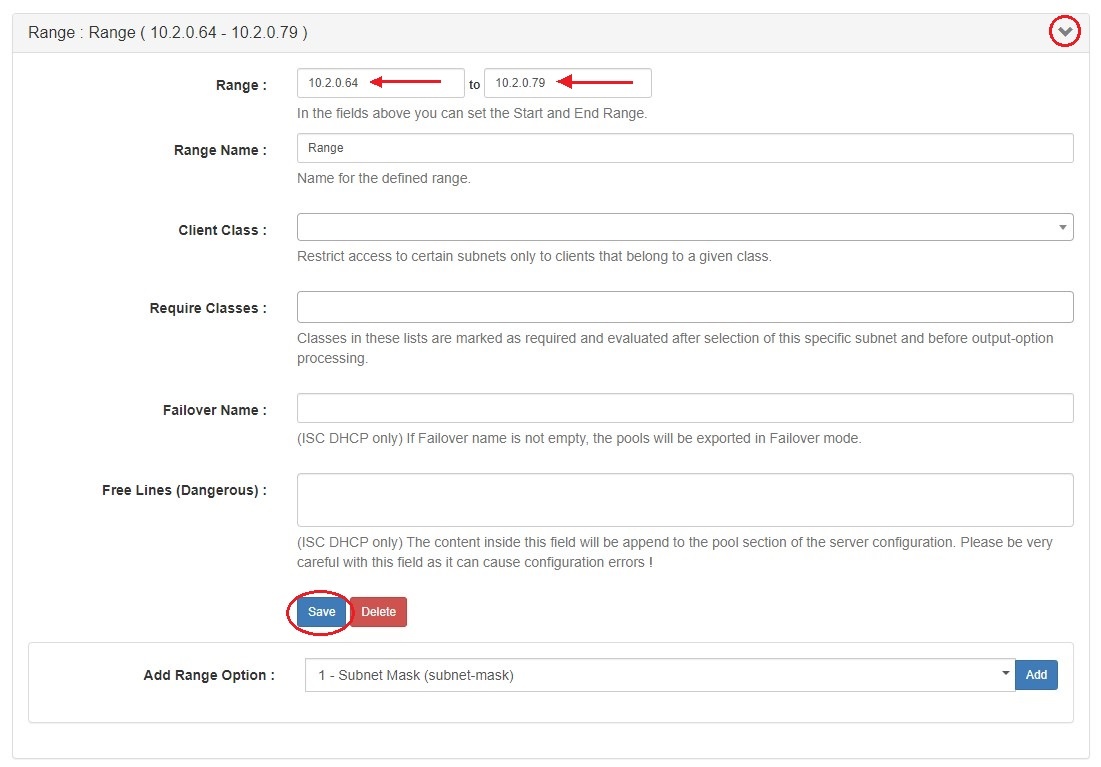Click the Add button next to range option
Viewport: 1101px width, 767px height.
pos(1036,675)
